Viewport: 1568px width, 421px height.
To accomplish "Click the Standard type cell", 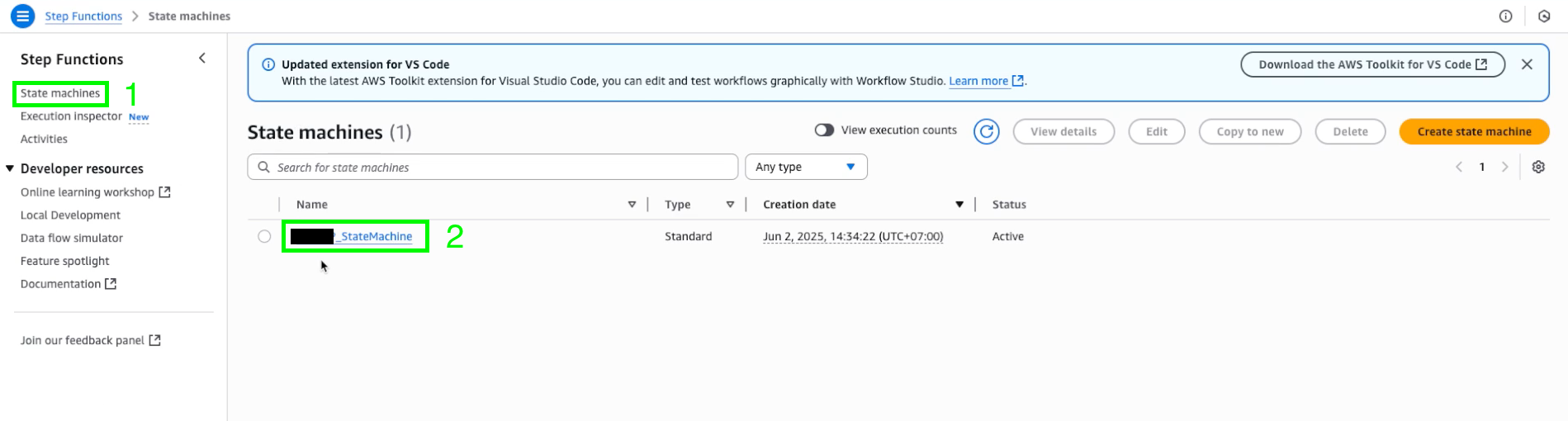I will click(689, 236).
